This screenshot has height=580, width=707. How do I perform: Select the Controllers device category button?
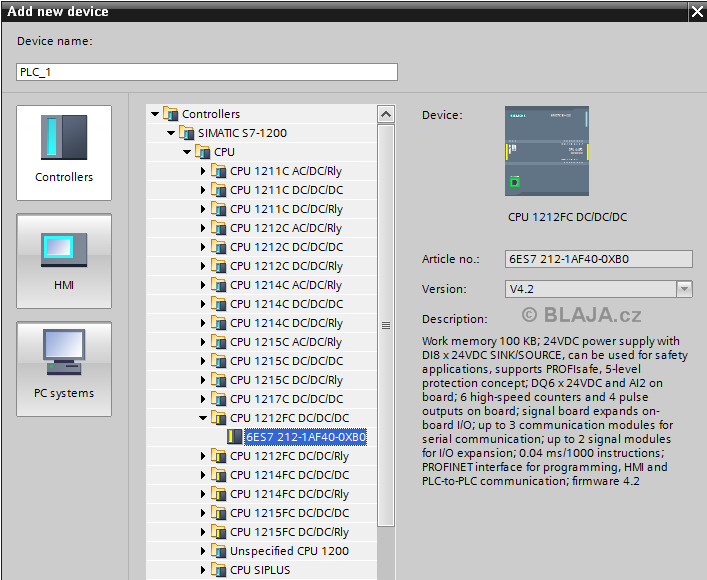point(64,153)
